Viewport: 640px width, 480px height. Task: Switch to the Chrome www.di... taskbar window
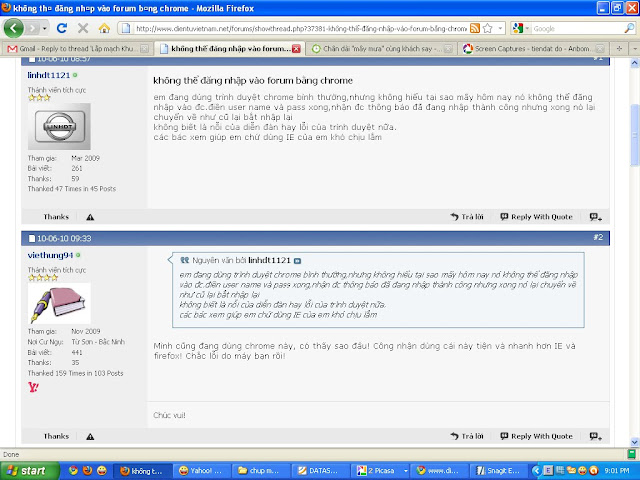(439, 471)
